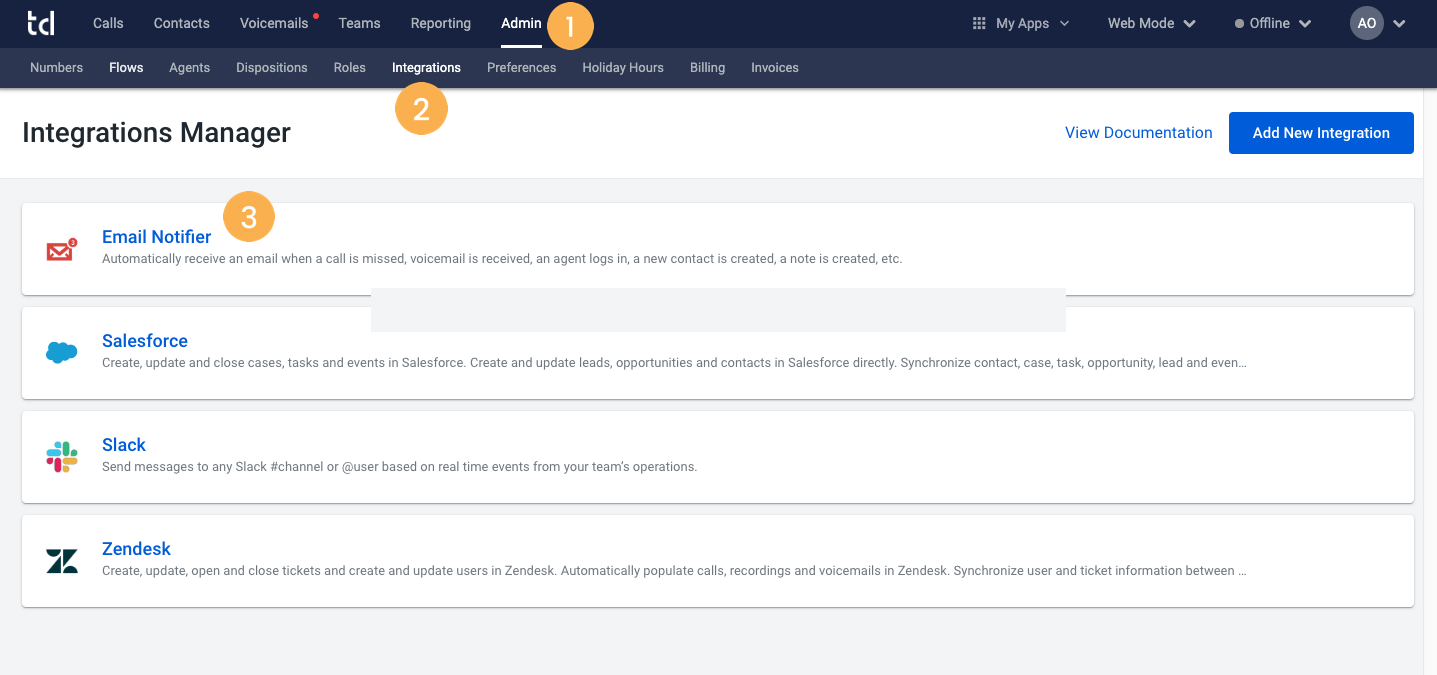Click the Offline status dot
The height and width of the screenshot is (675, 1437).
(1239, 23)
